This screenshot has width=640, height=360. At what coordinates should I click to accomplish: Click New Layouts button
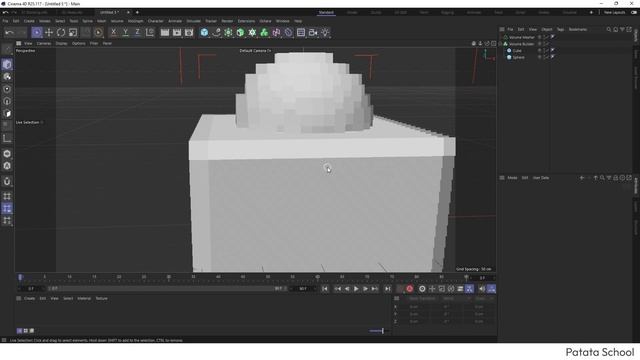click(x=614, y=13)
